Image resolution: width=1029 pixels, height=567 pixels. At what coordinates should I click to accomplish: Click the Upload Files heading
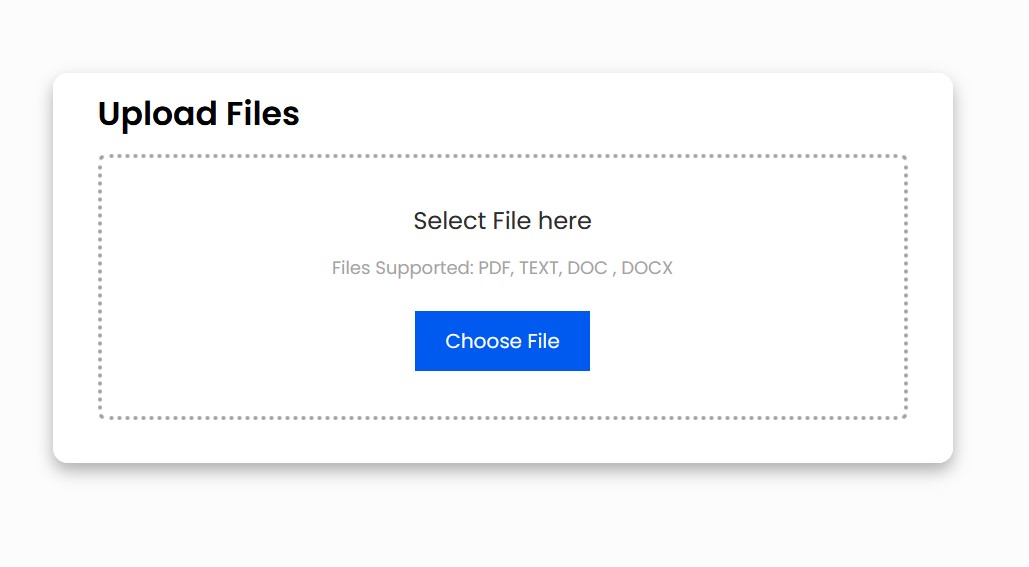[x=198, y=114]
